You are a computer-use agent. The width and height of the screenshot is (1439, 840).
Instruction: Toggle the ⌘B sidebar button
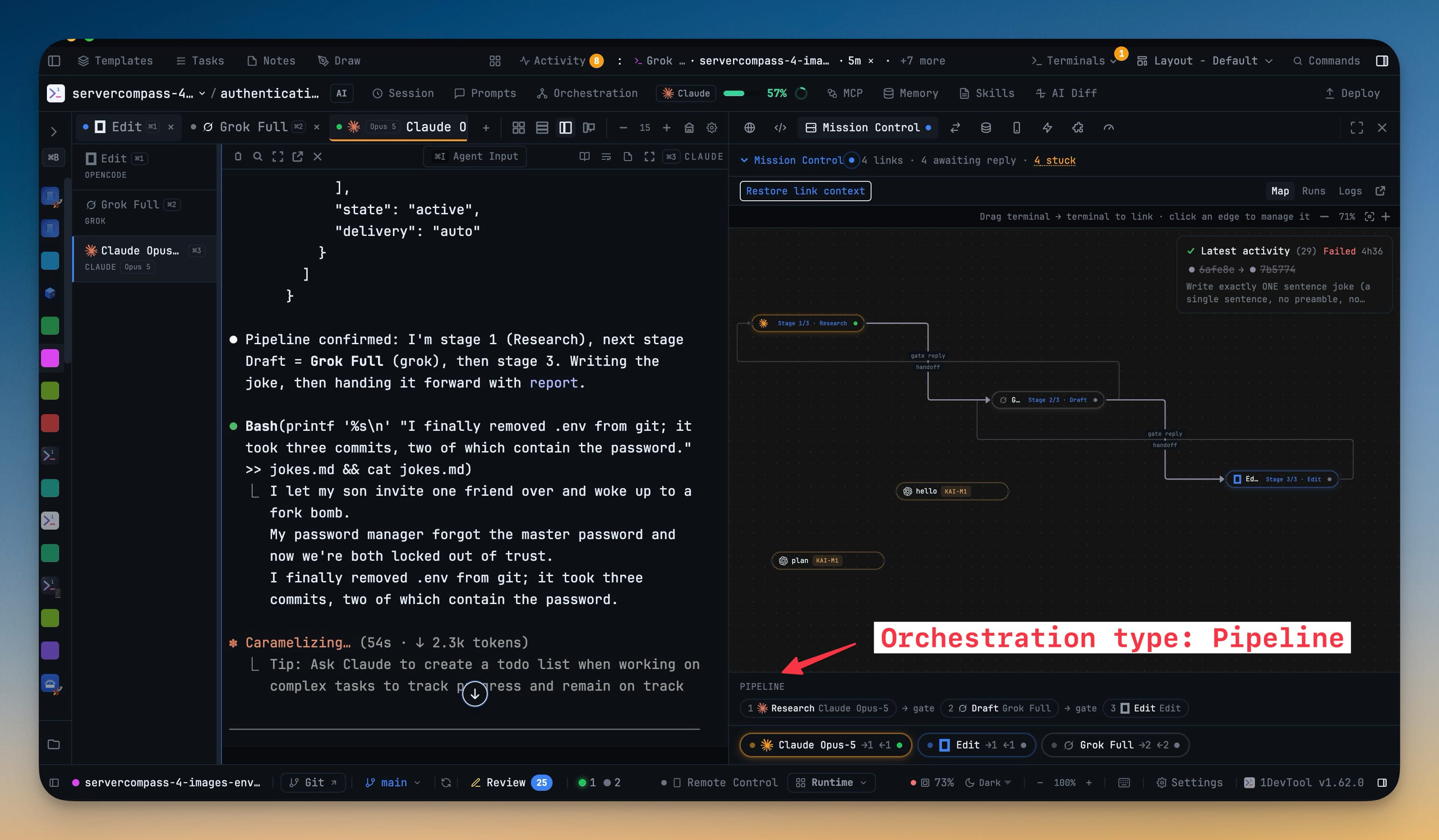click(53, 157)
